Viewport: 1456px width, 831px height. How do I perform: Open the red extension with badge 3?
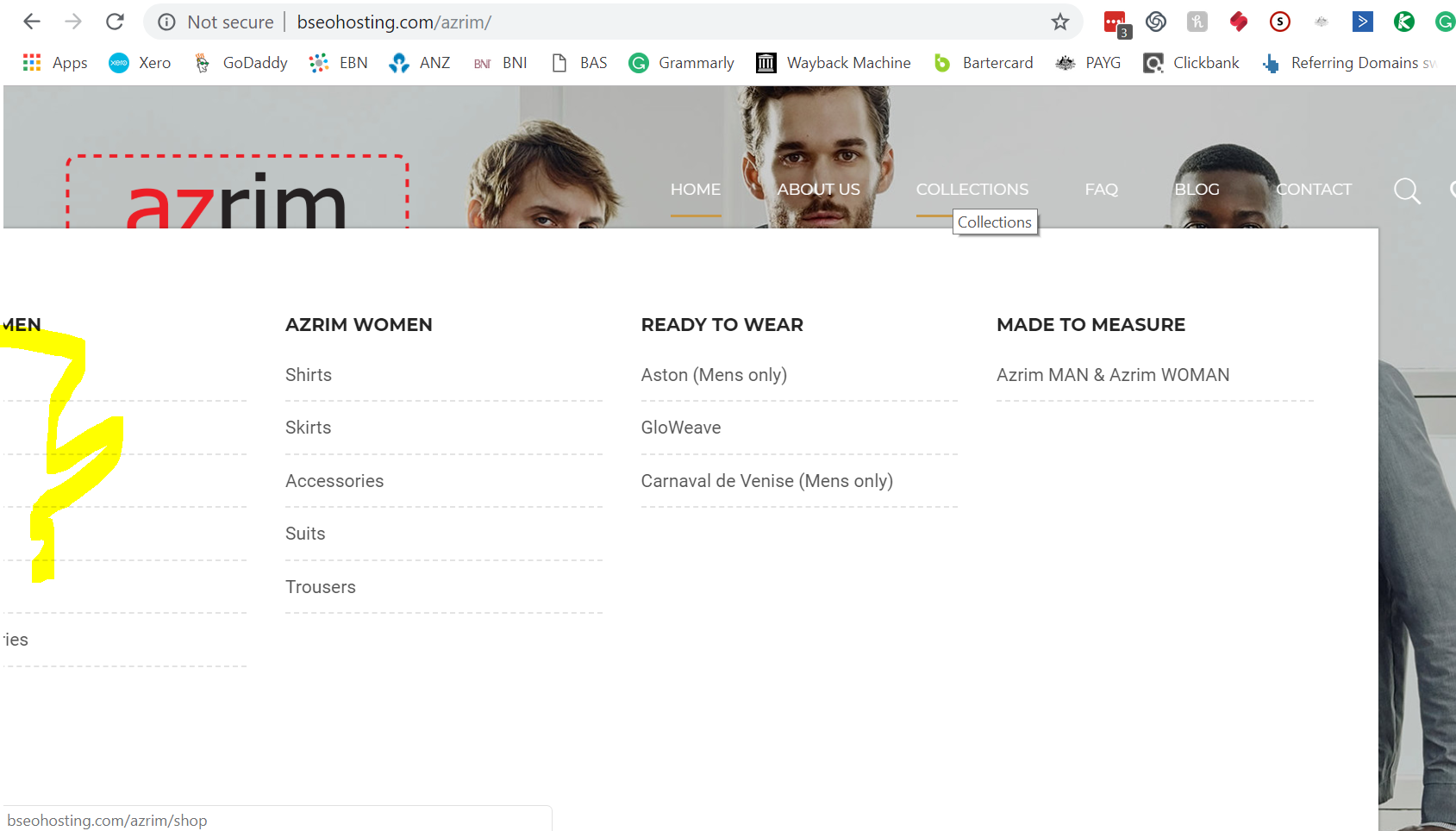coord(1115,23)
